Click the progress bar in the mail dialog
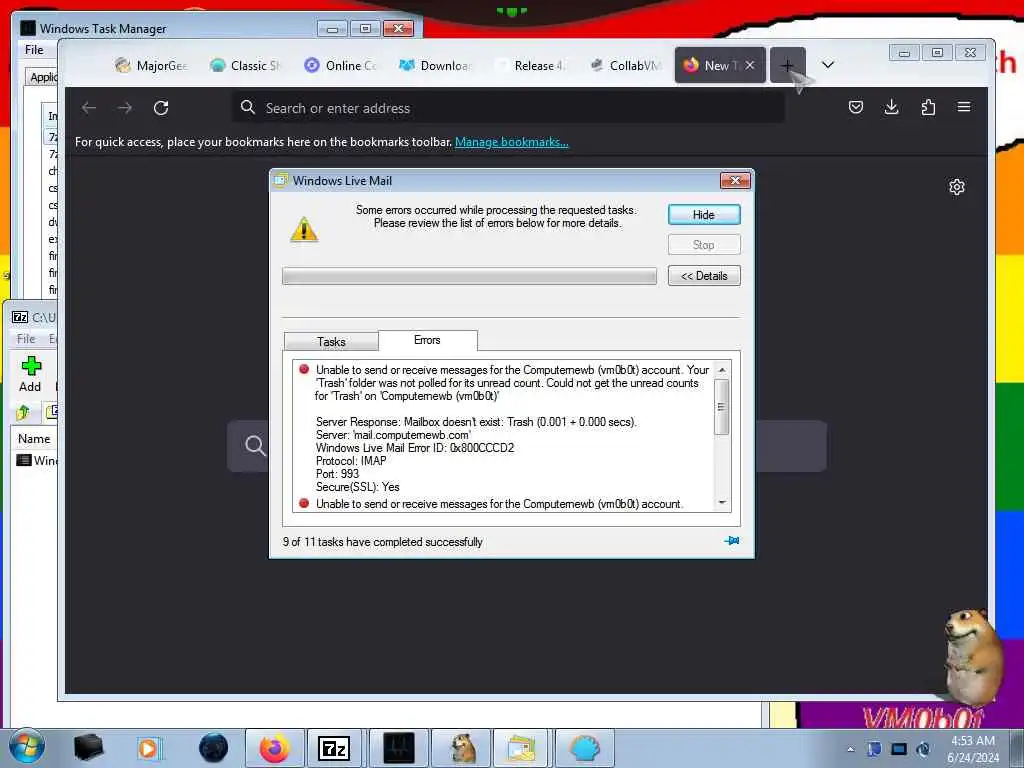This screenshot has height=768, width=1024. [x=469, y=276]
